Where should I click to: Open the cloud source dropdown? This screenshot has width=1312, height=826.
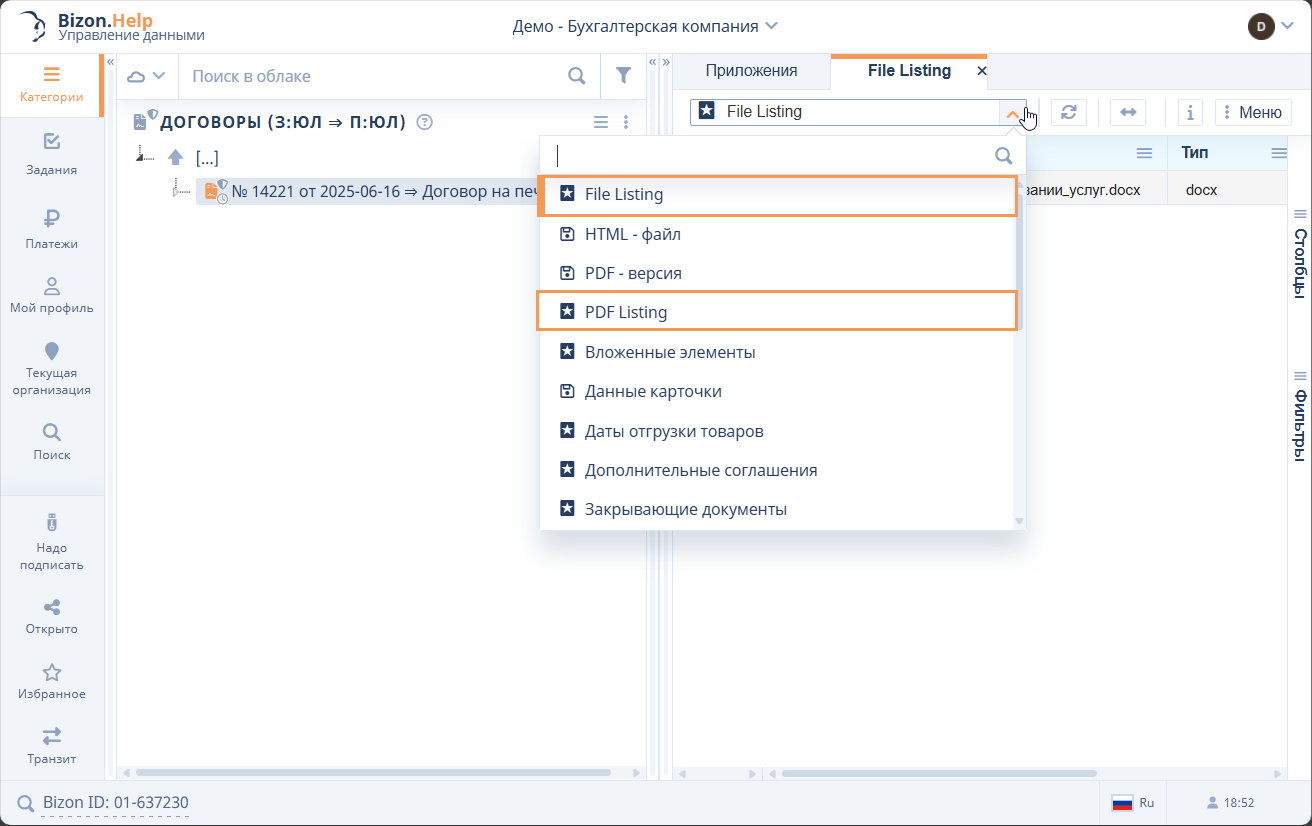(x=146, y=76)
